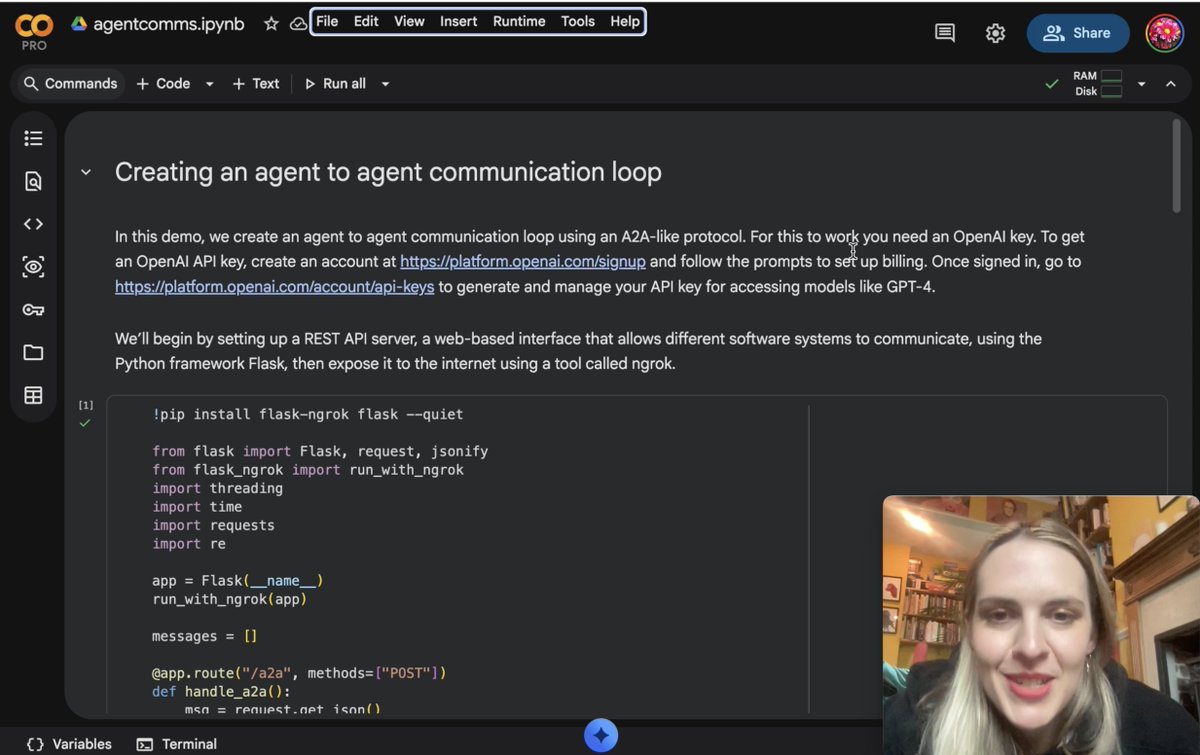Image resolution: width=1200 pixels, height=755 pixels.
Task: Click the green connected checkmark
Action: pyautogui.click(x=1051, y=84)
